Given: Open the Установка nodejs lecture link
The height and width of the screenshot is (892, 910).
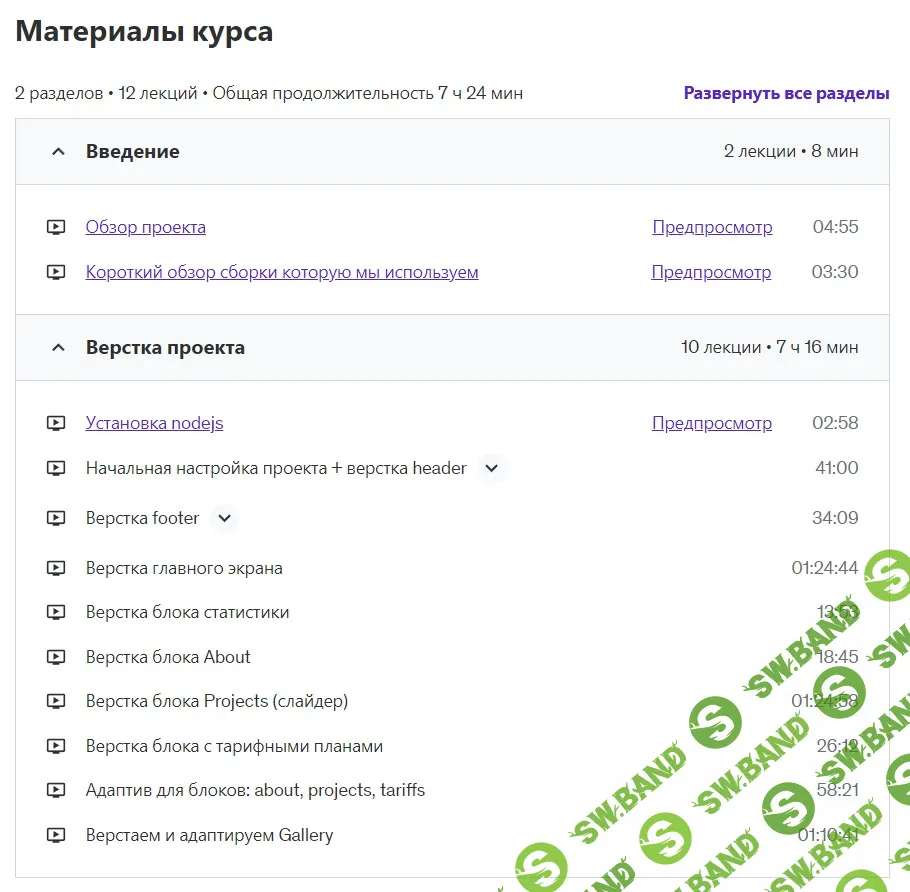Looking at the screenshot, I should click(x=154, y=423).
